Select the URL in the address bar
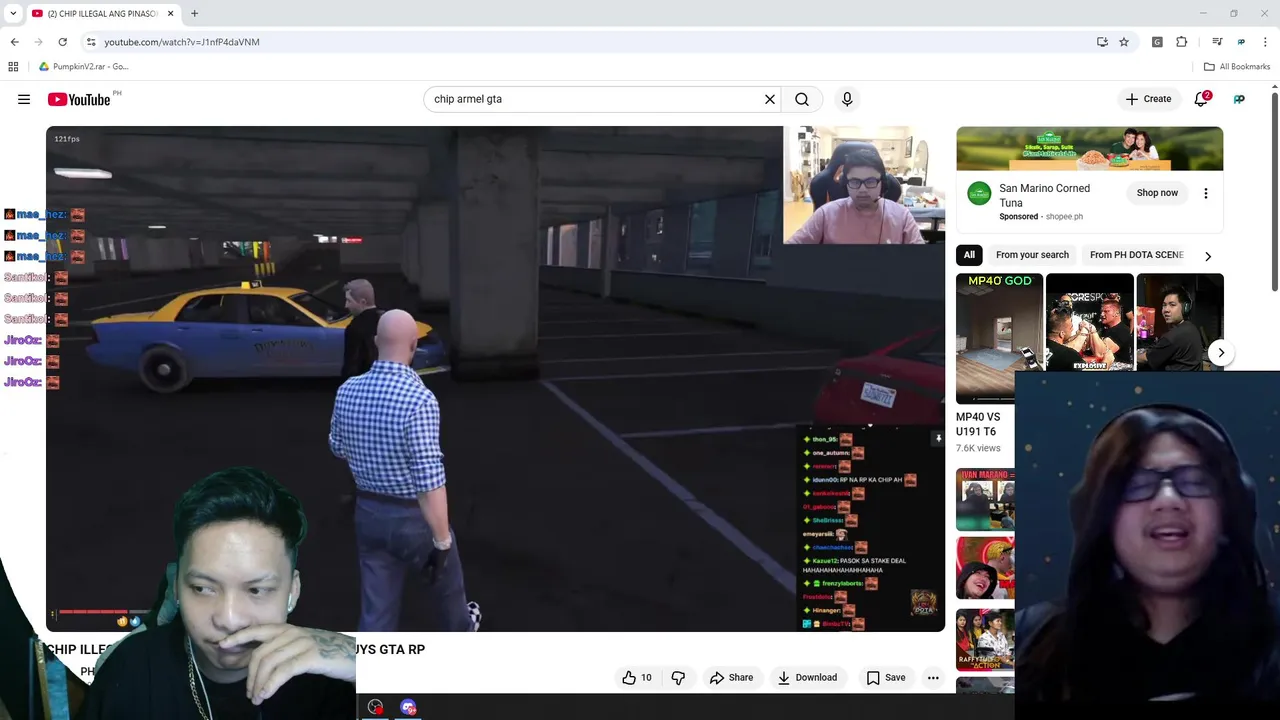 (182, 42)
